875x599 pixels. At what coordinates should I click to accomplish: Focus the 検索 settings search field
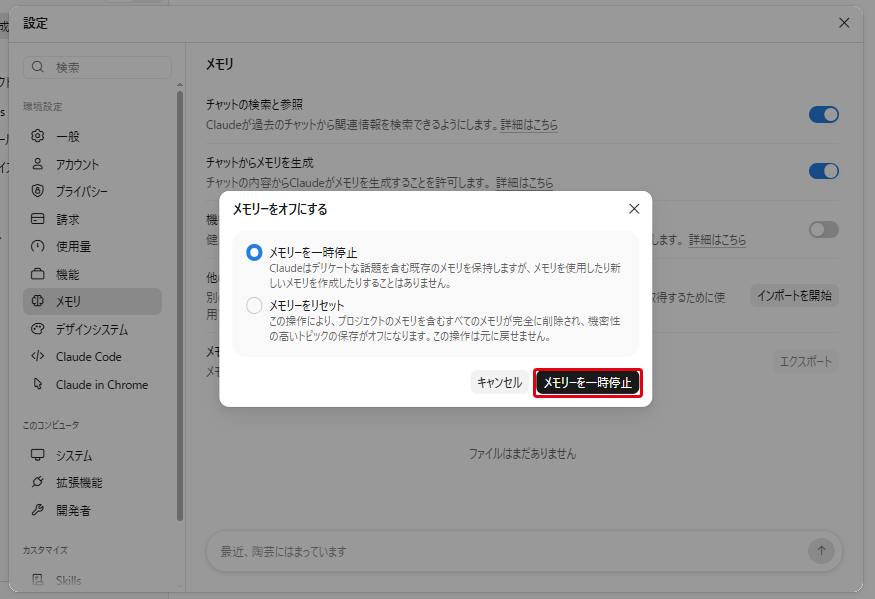coord(98,67)
